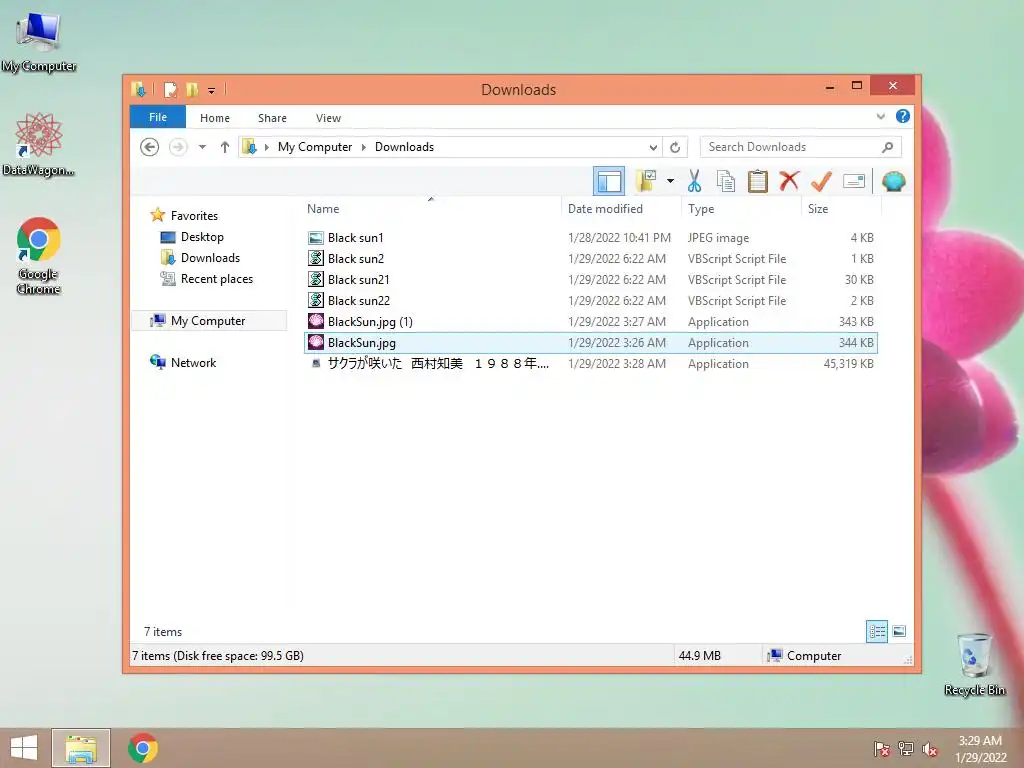
Task: Open Google Chrome from the taskbar
Action: [x=142, y=748]
